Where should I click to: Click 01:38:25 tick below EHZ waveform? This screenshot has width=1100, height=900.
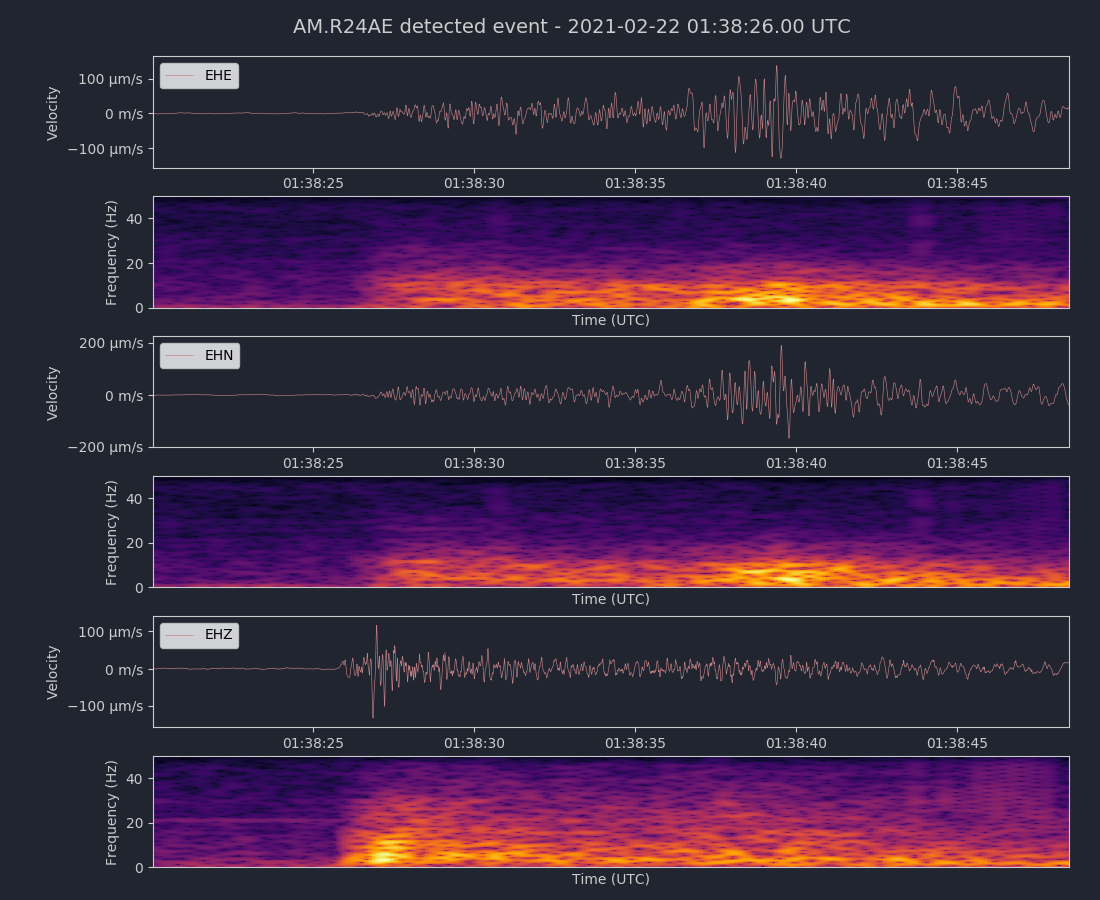(x=313, y=744)
